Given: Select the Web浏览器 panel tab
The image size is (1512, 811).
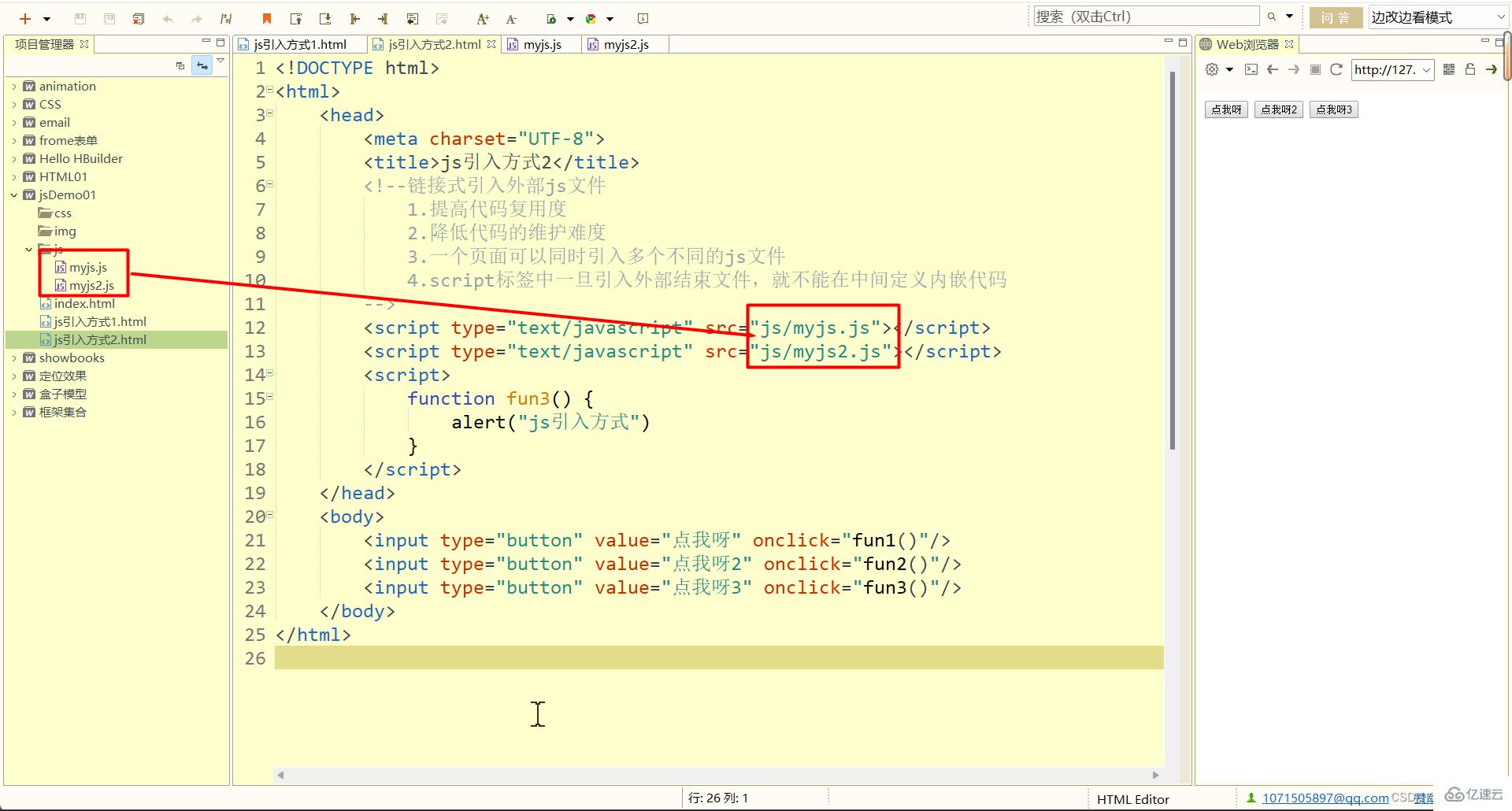Looking at the screenshot, I should pyautogui.click(x=1247, y=45).
